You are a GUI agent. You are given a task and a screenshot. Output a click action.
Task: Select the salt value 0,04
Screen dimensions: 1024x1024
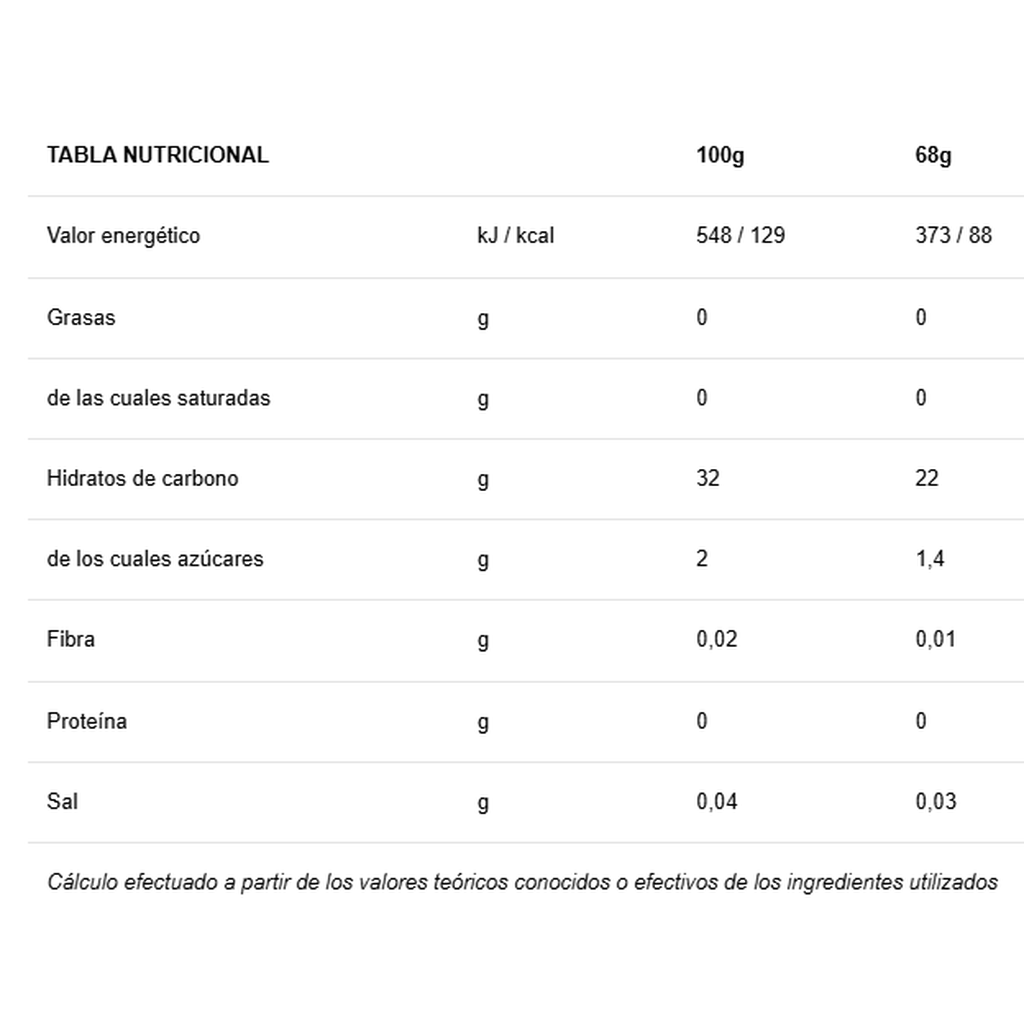coord(716,801)
